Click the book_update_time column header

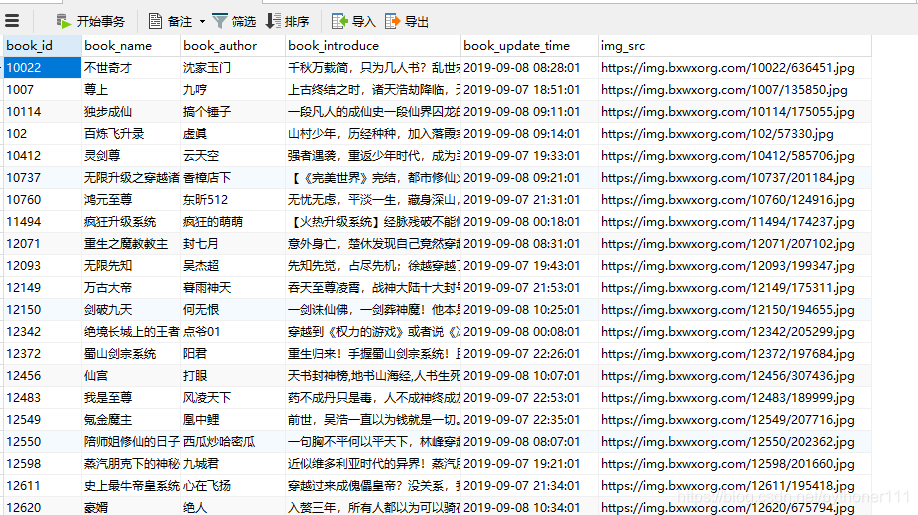click(529, 46)
